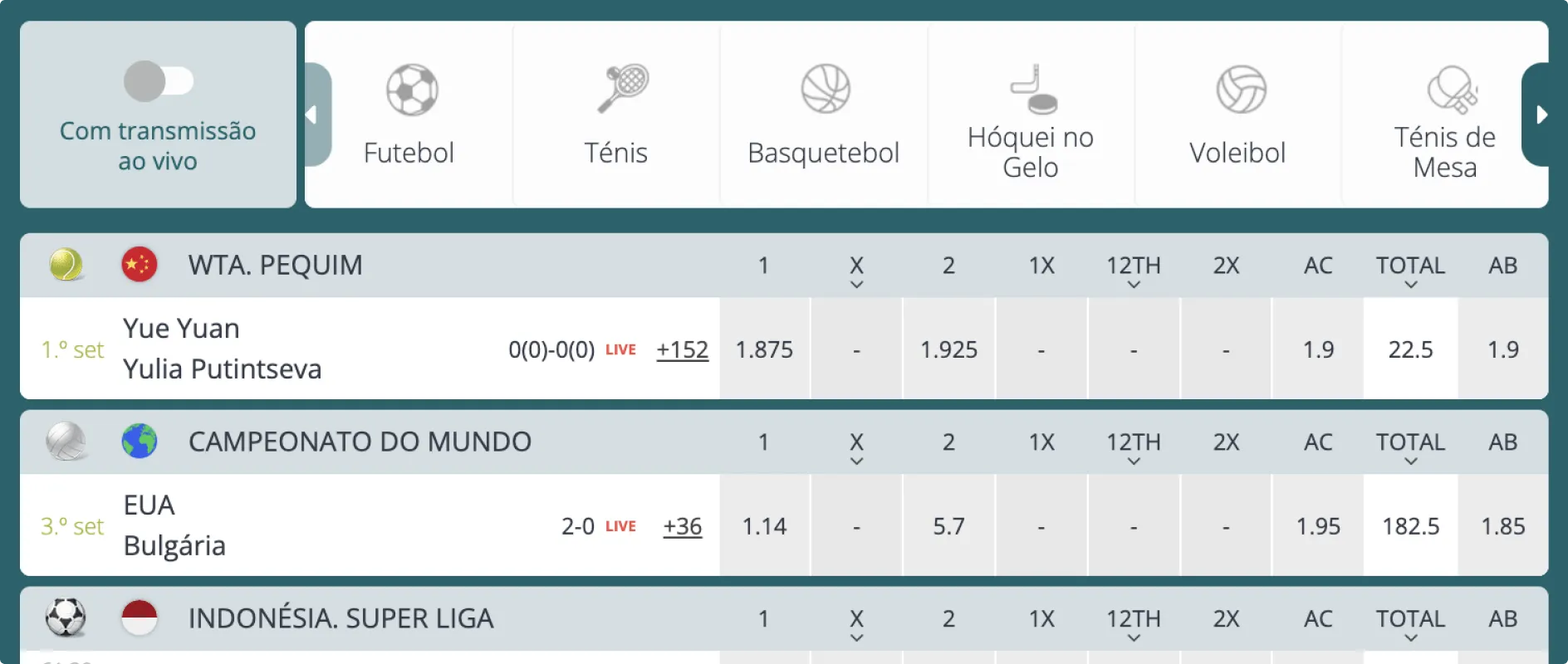Click the table tennis paddle icon
Viewport: 1568px width, 664px height.
coord(1452,90)
